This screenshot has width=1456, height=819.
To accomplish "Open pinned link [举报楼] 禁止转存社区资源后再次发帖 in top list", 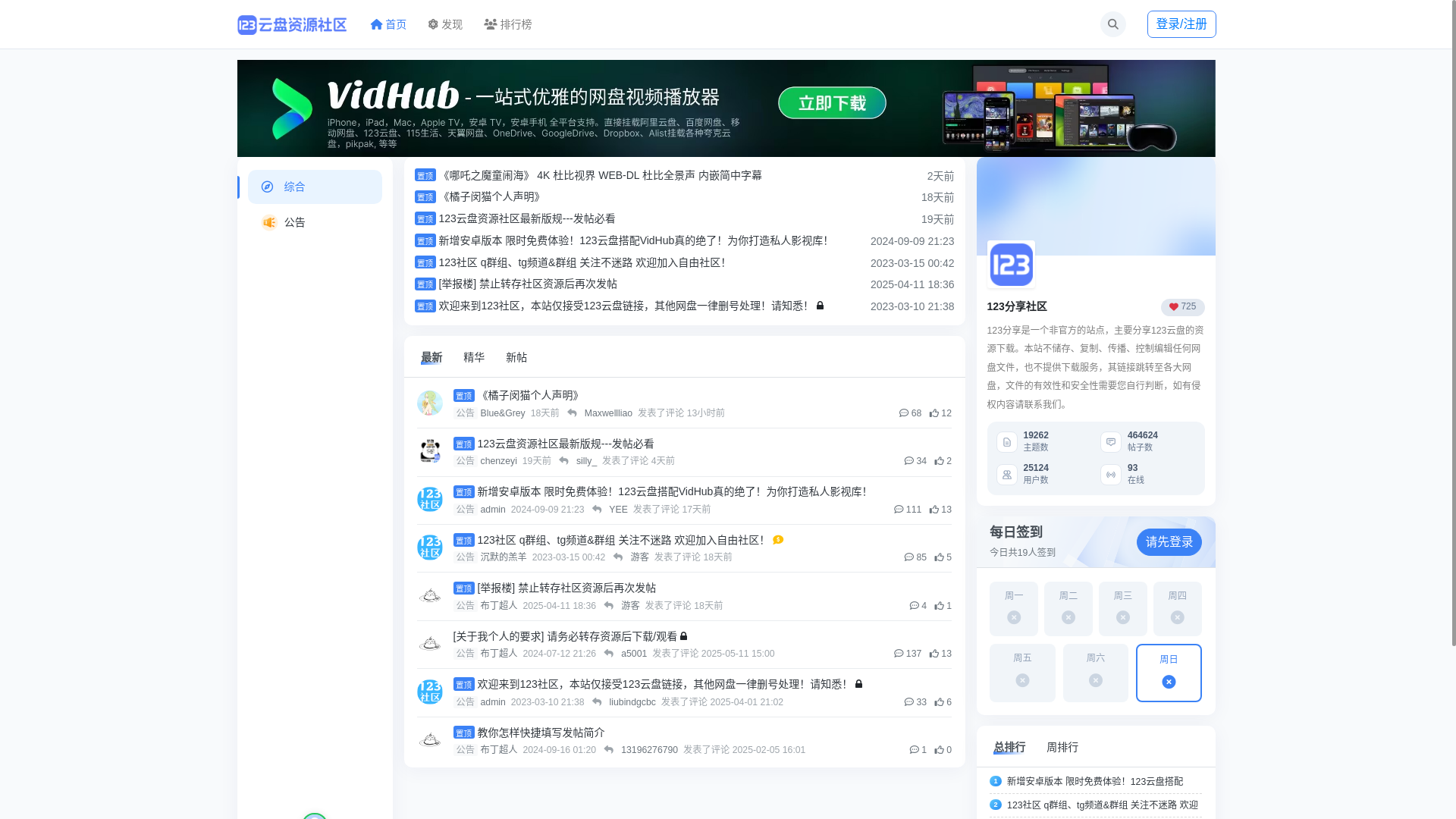I will click(528, 284).
